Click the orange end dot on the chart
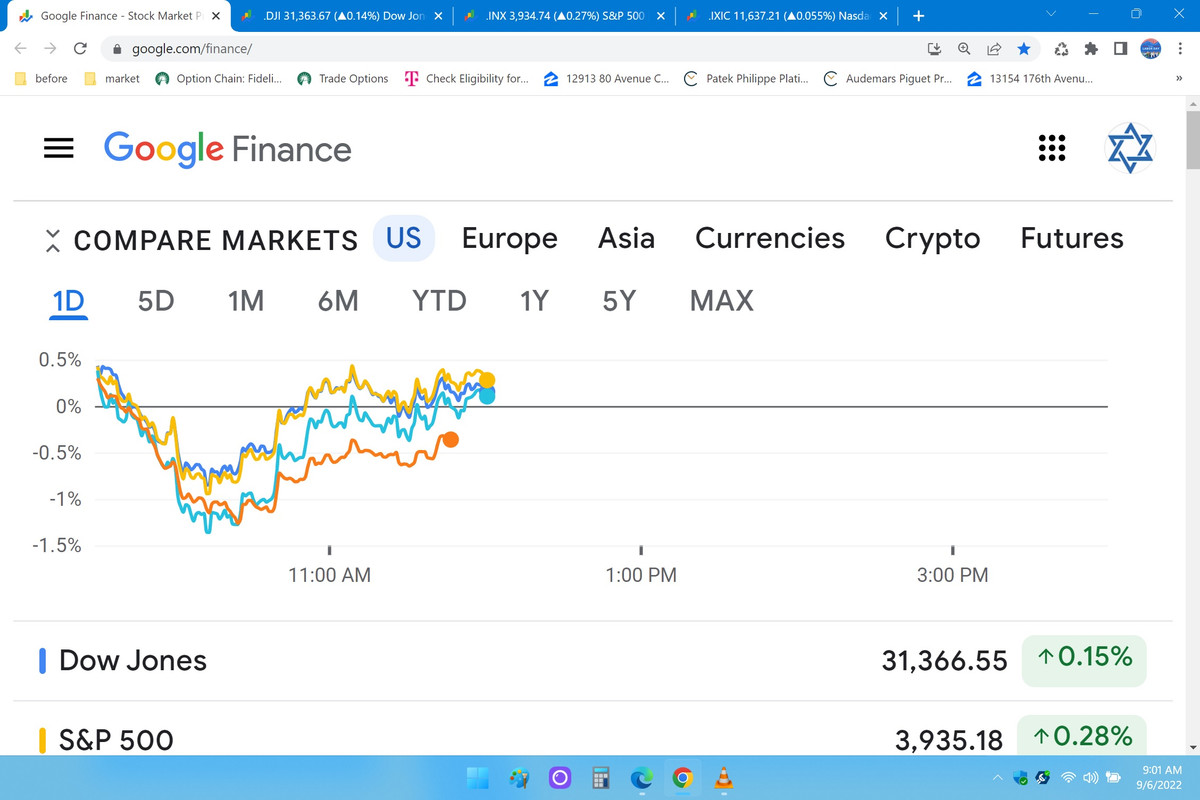Screen dimensions: 1200x800 pyautogui.click(x=451, y=439)
